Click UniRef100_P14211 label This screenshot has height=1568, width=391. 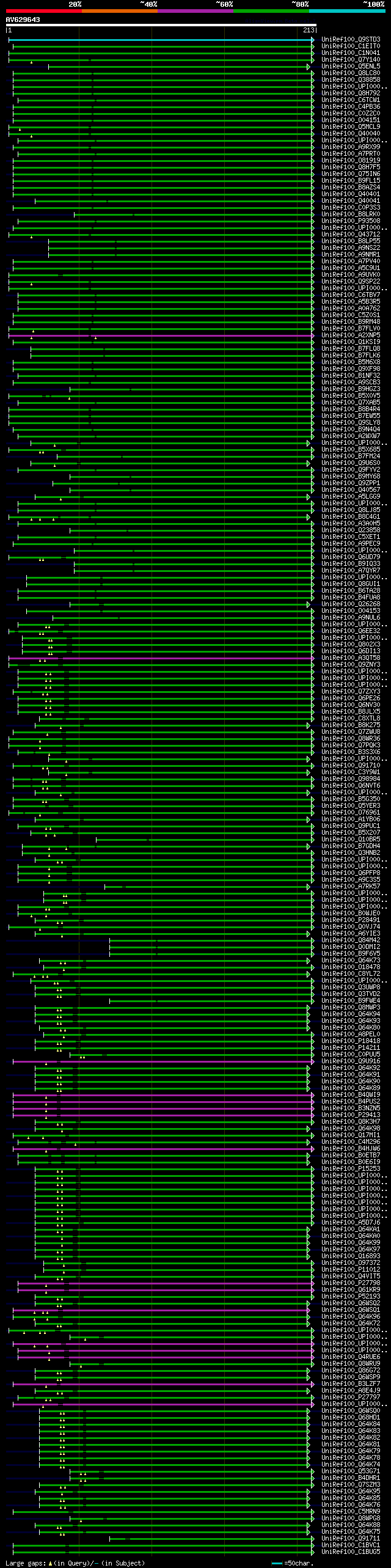point(351,1047)
